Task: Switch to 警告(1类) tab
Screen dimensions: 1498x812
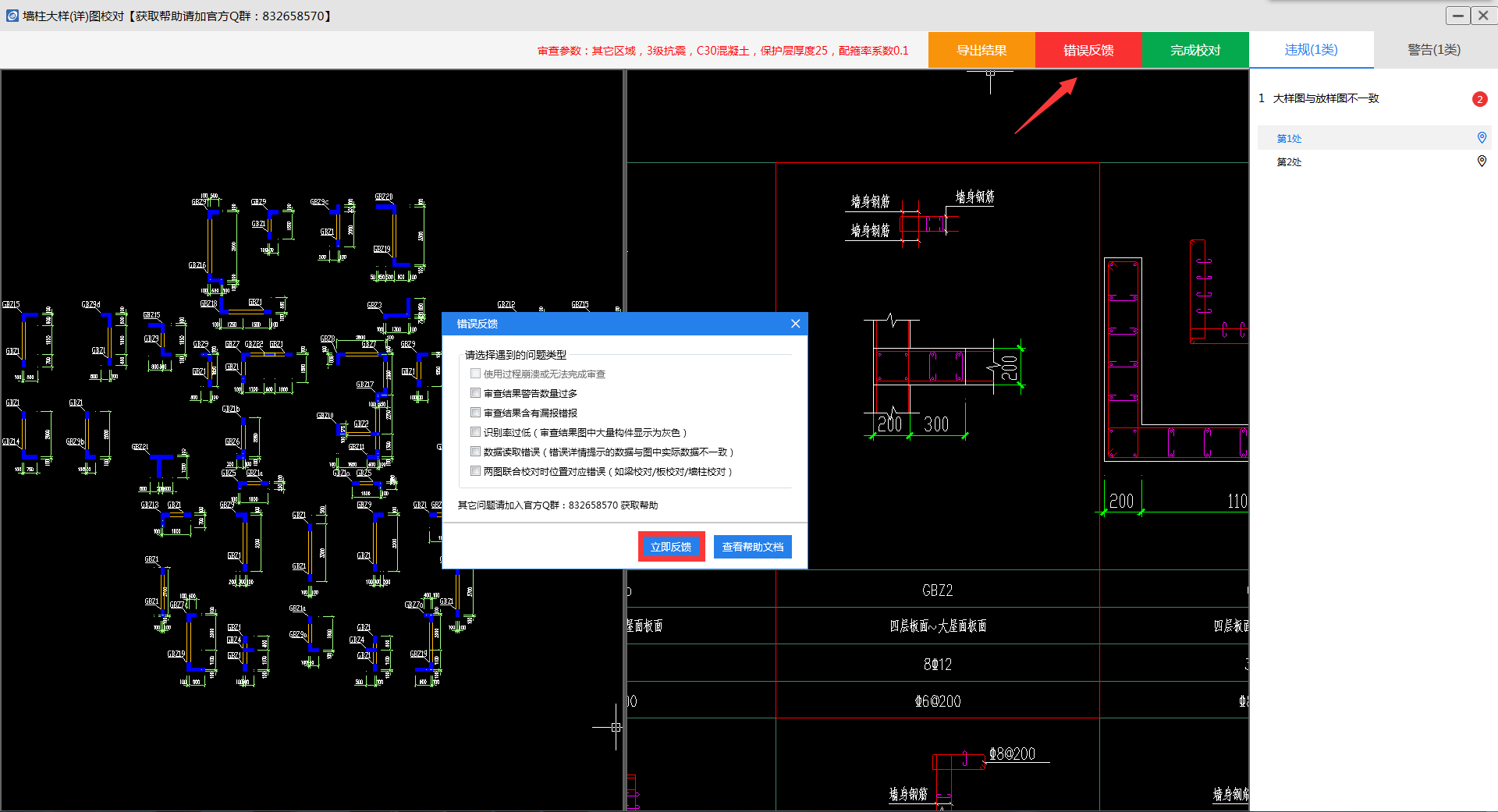Action: pos(1434,50)
